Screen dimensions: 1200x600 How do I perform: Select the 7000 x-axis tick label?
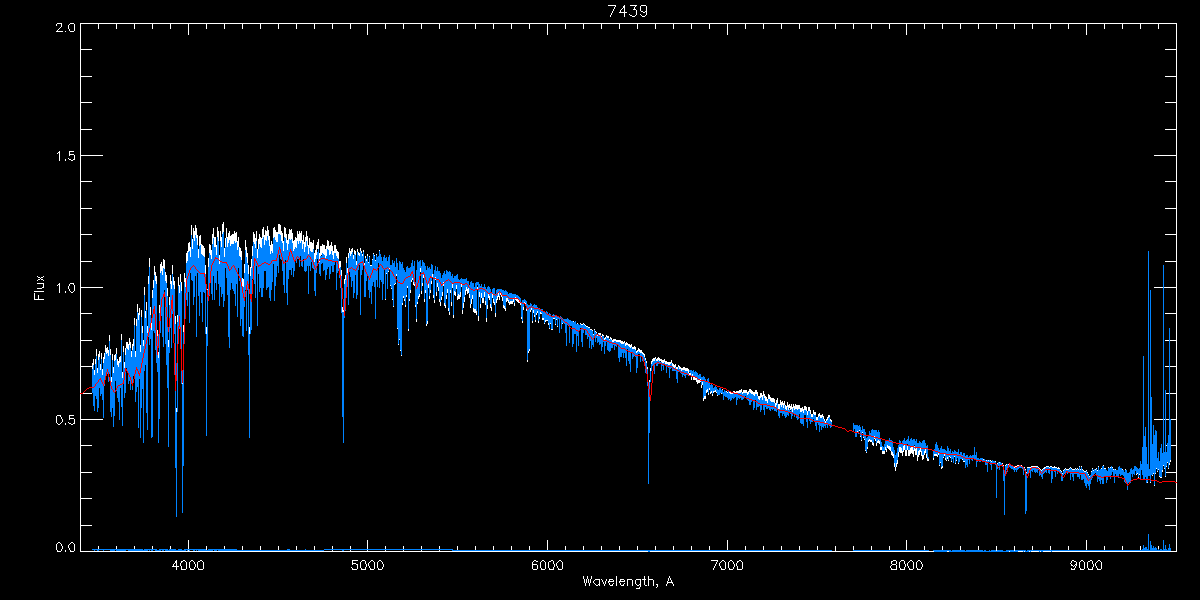(727, 565)
